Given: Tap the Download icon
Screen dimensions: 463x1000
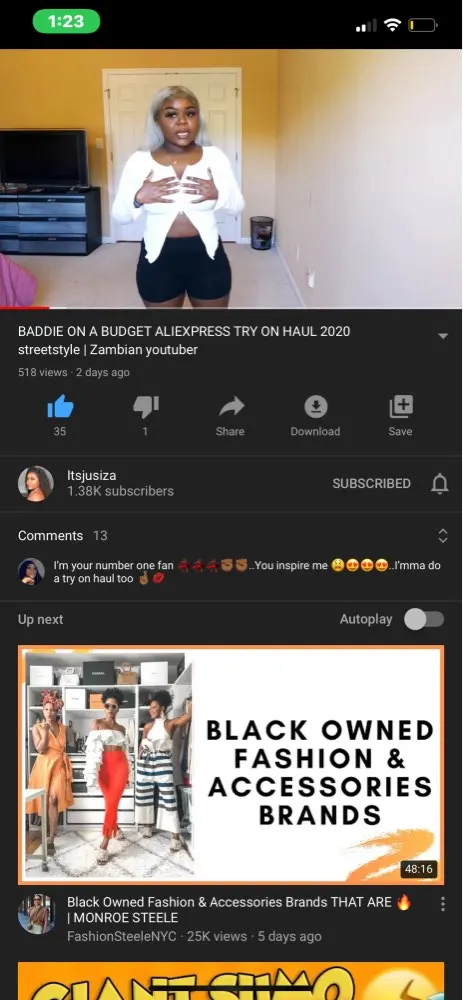Looking at the screenshot, I should tap(316, 406).
